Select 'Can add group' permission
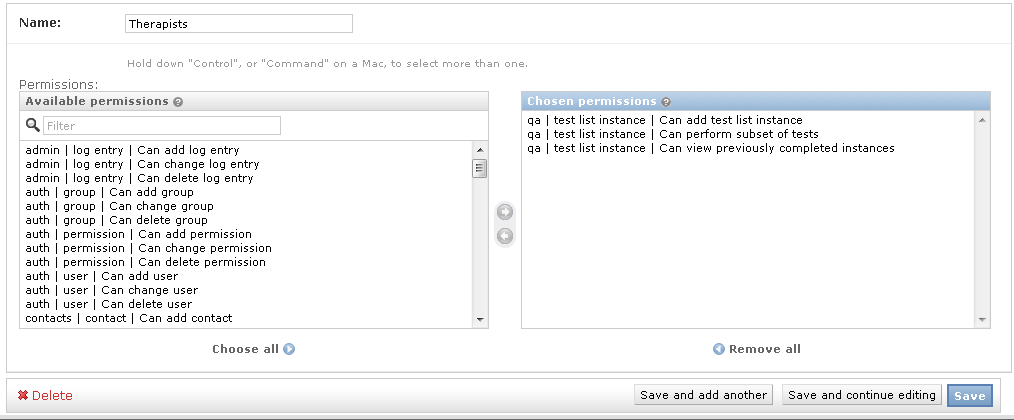 coord(247,192)
